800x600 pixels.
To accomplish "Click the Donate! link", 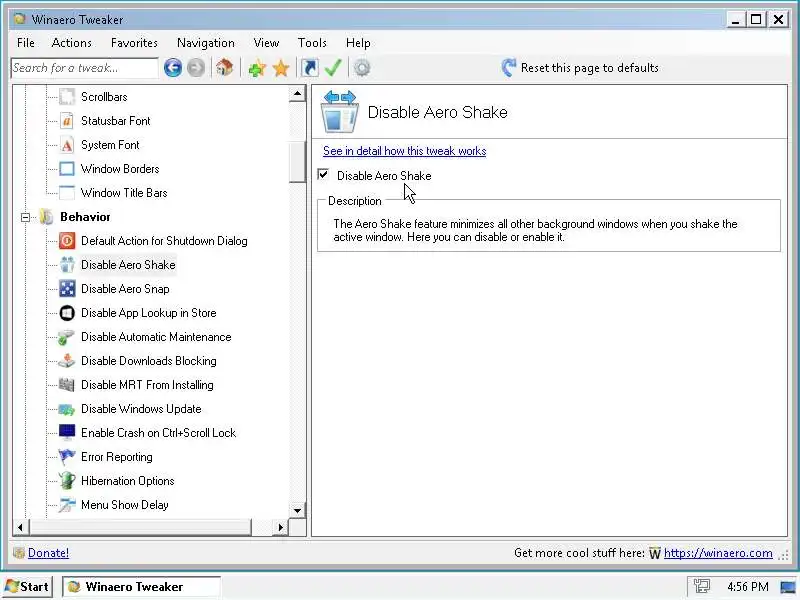I will [48, 553].
